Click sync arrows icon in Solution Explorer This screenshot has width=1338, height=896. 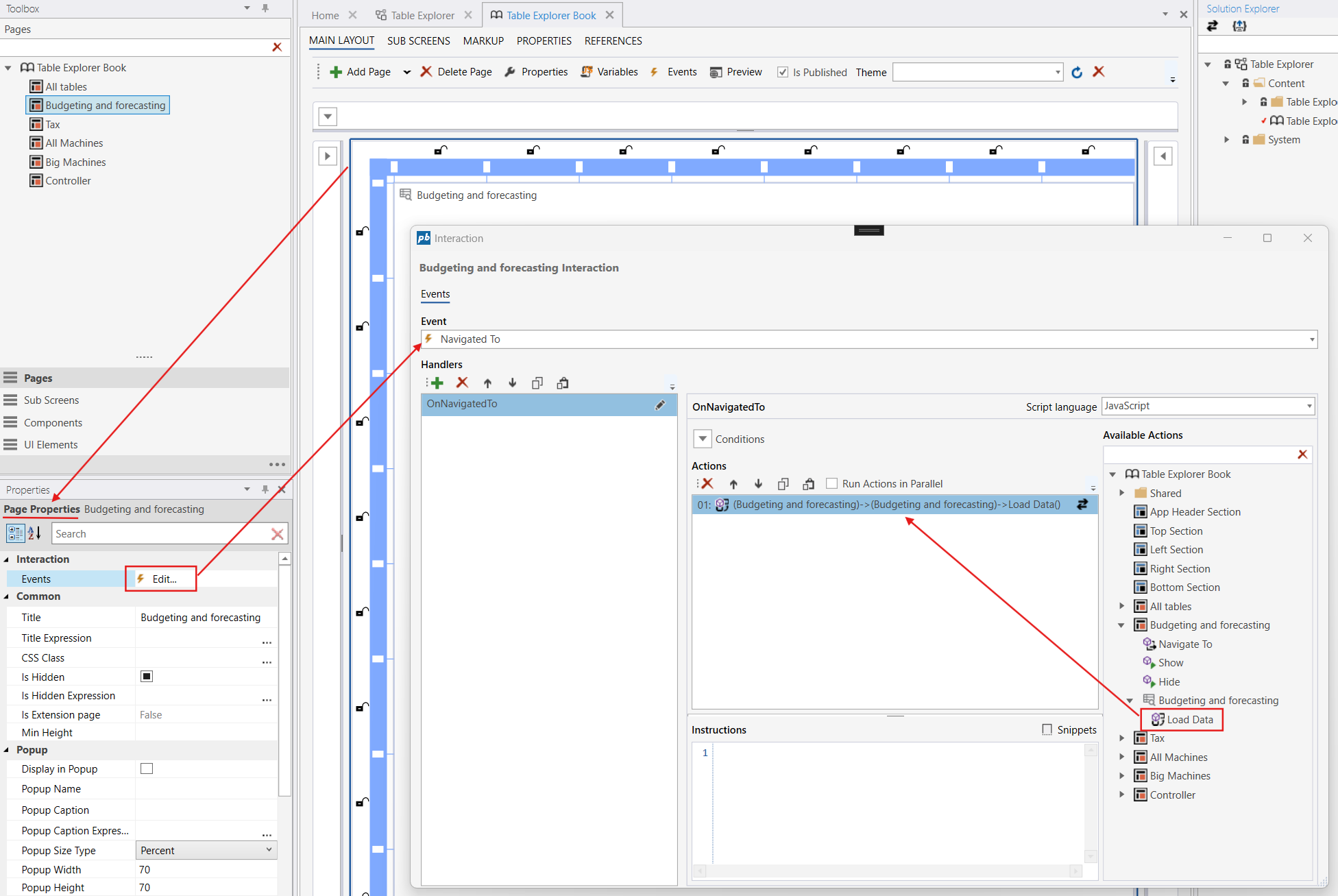[1212, 26]
